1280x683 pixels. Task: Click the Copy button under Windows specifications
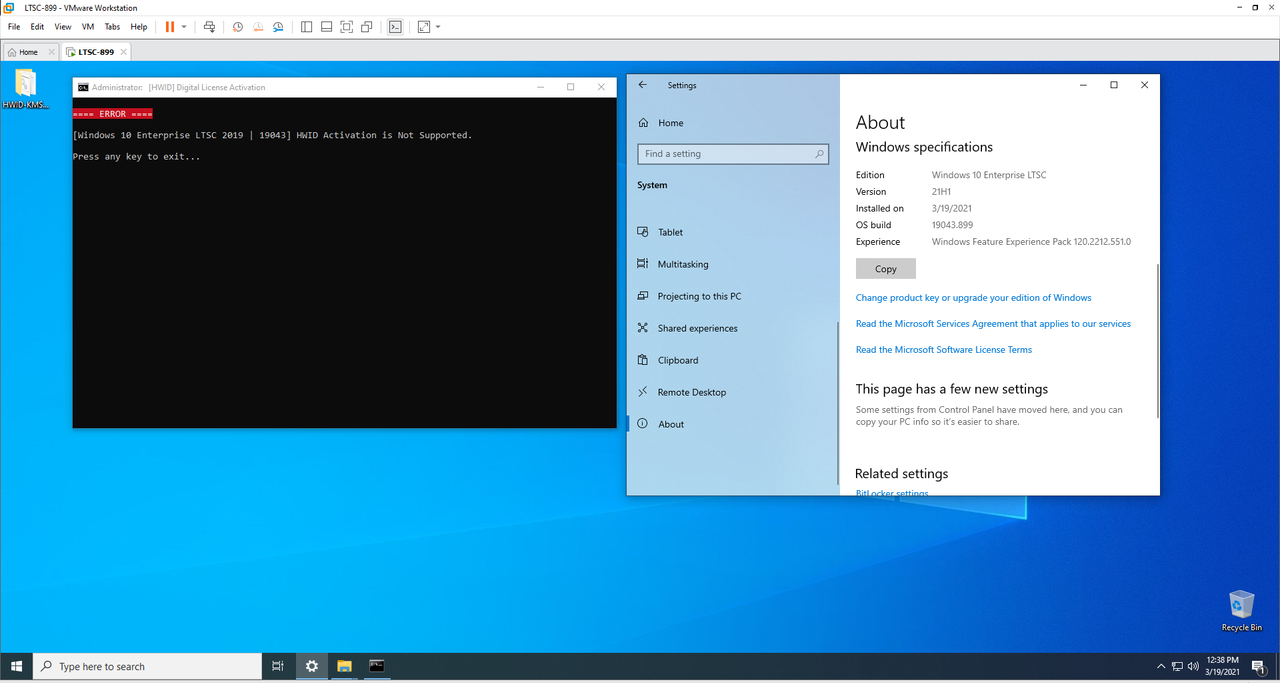[886, 269]
